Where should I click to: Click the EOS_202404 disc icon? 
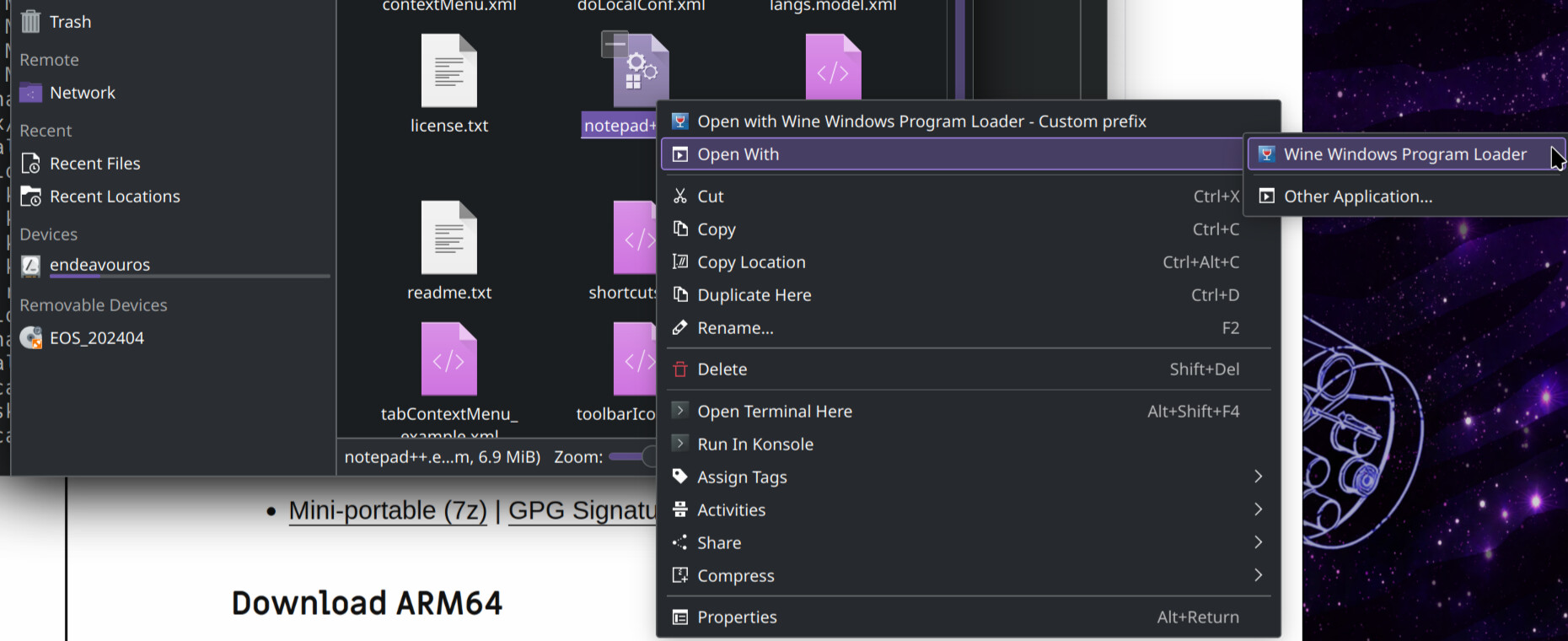[30, 338]
